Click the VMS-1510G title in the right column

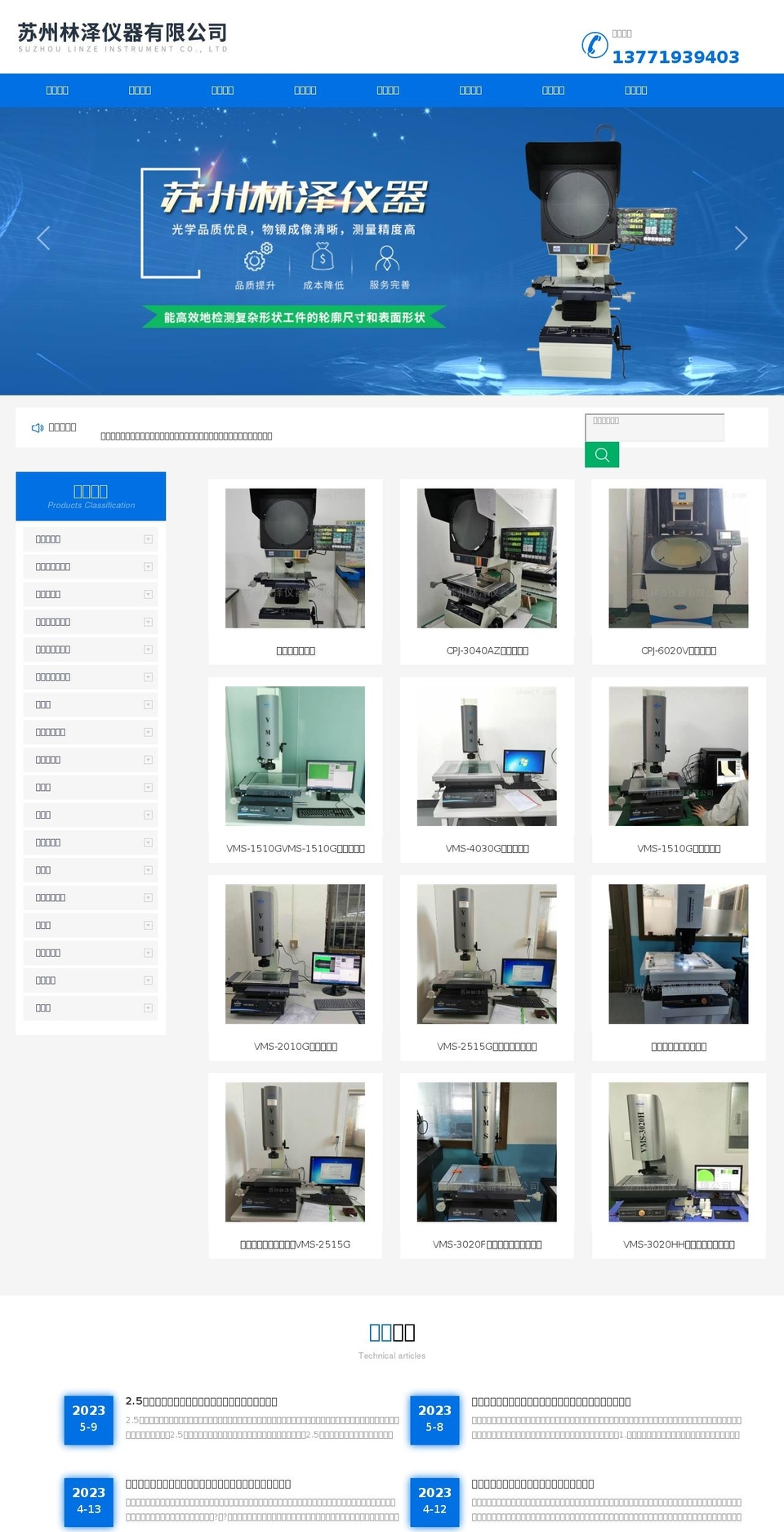(x=679, y=849)
